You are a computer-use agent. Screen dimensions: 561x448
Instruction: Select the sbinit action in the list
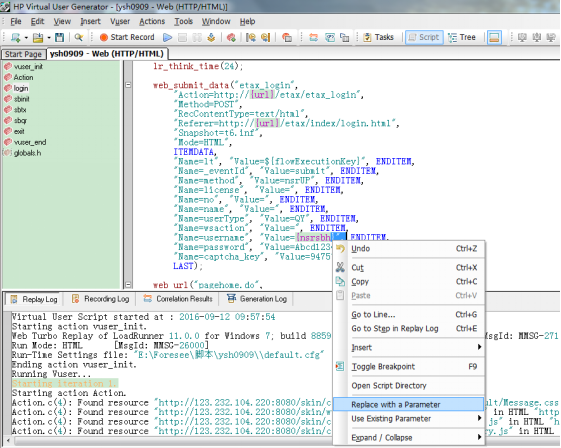pyautogui.click(x=21, y=99)
